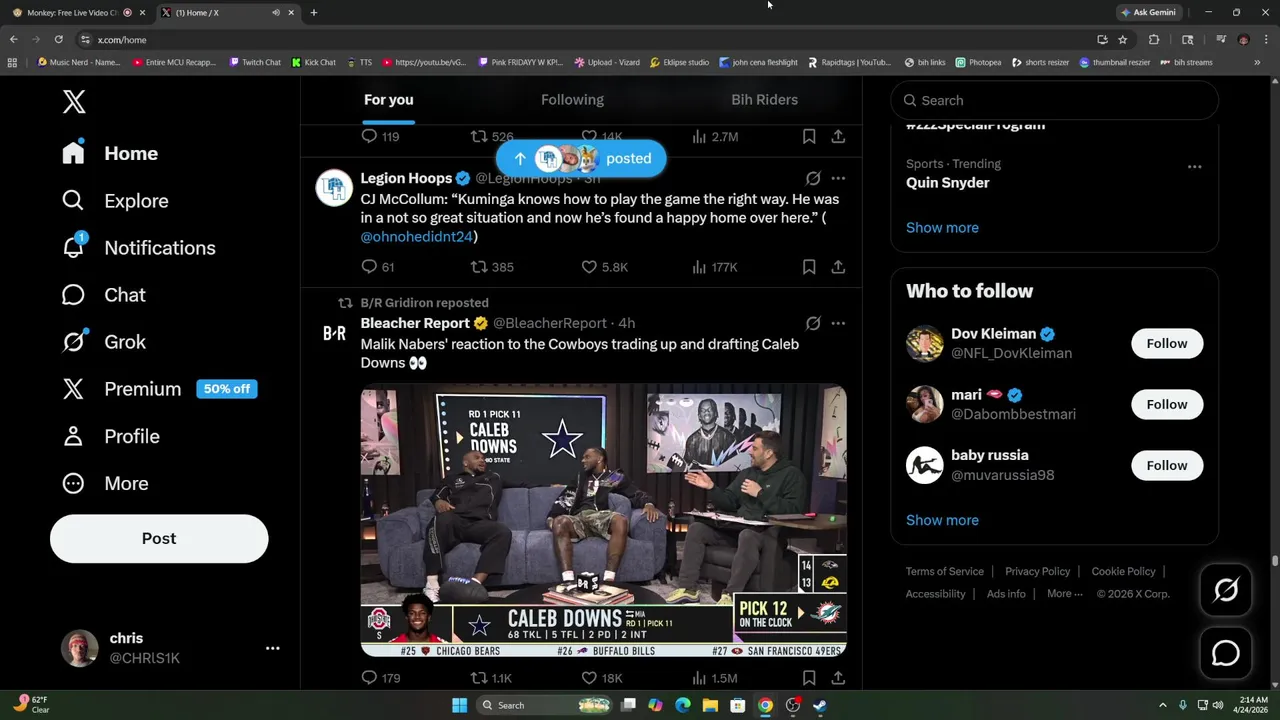1280x720 pixels.
Task: Open Bleacher Report profile name
Action: [x=415, y=323]
